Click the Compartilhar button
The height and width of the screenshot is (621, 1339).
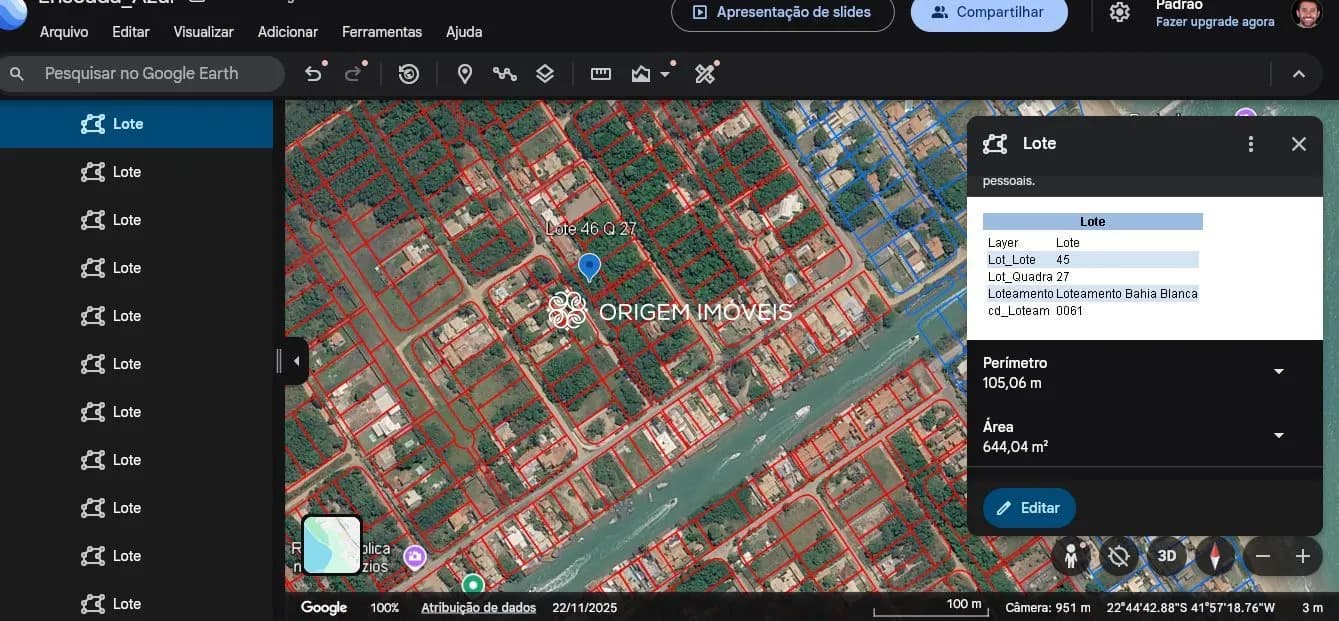(x=989, y=14)
